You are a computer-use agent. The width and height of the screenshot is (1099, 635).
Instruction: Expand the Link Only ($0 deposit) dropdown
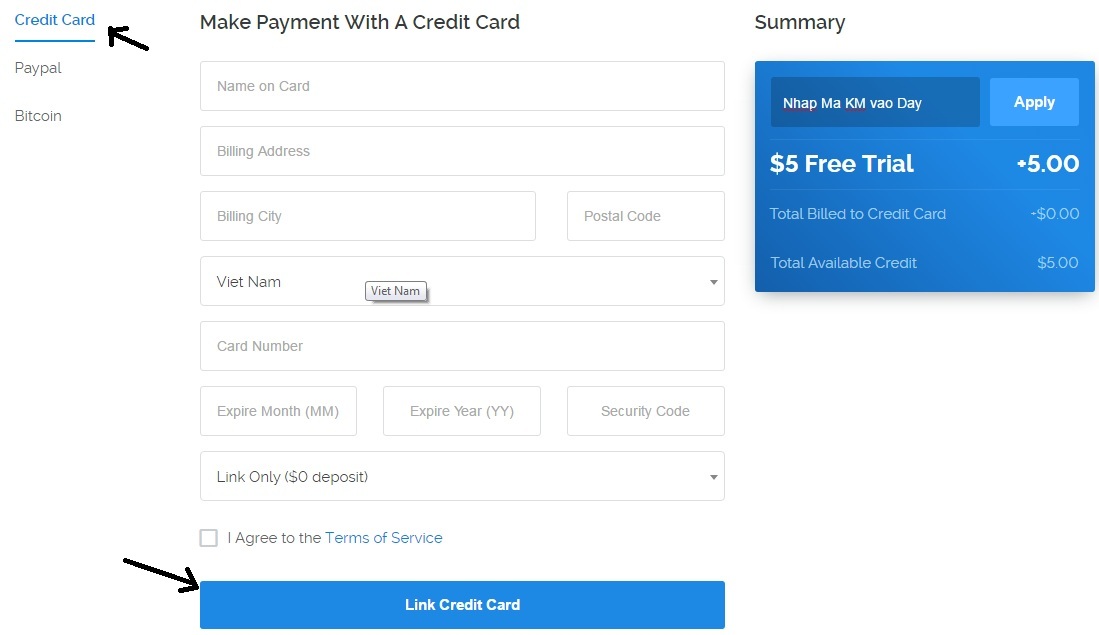pyautogui.click(x=461, y=476)
